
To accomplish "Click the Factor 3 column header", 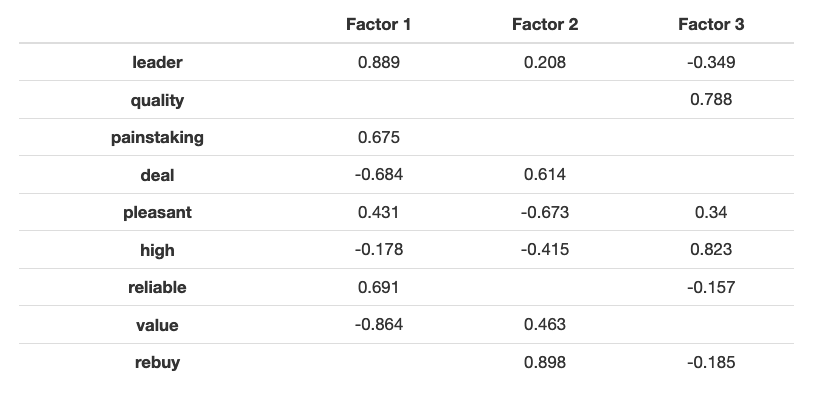I will coord(711,24).
